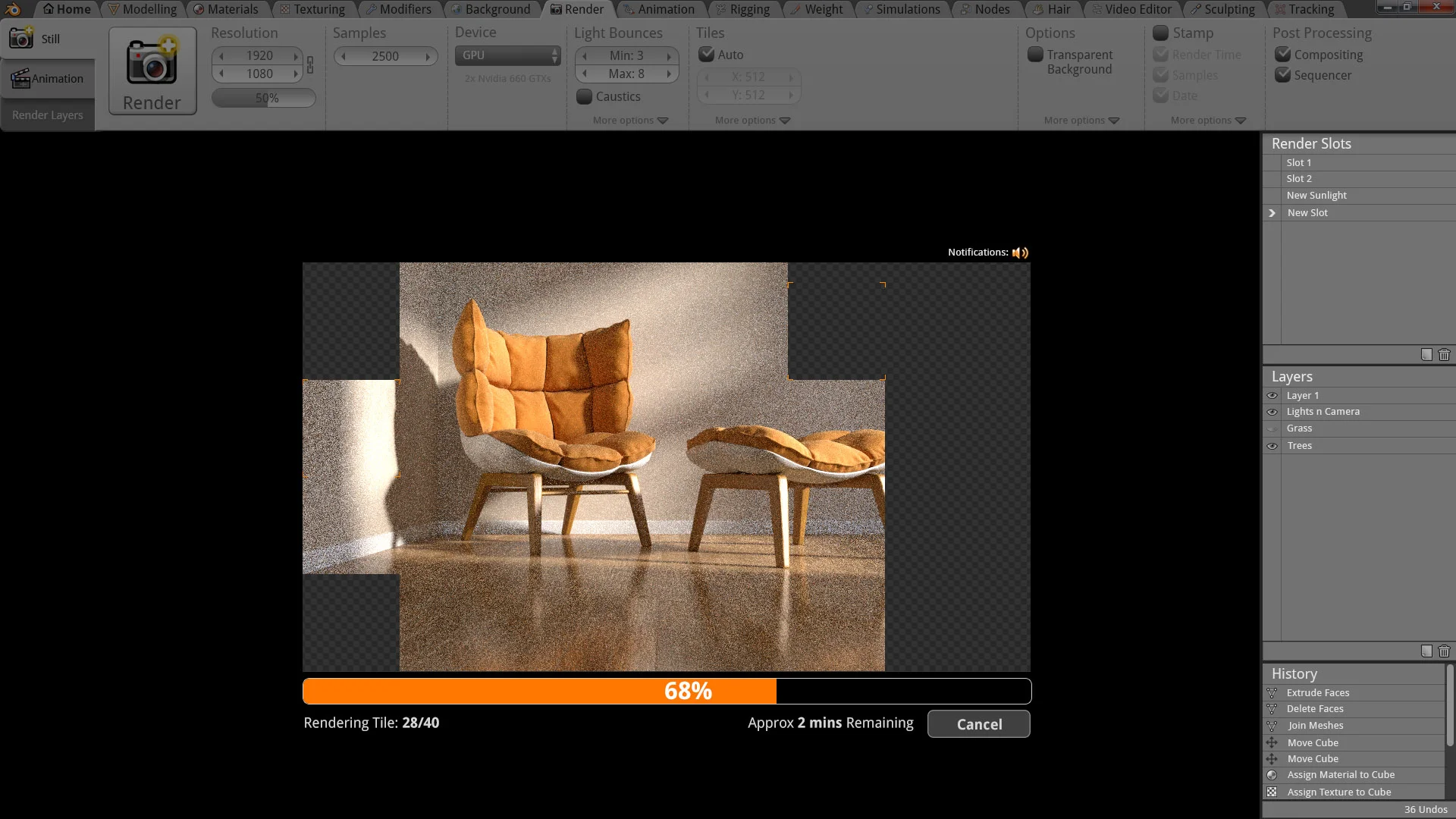
Task: Adjust the 50% resolution slider
Action: coord(264,98)
